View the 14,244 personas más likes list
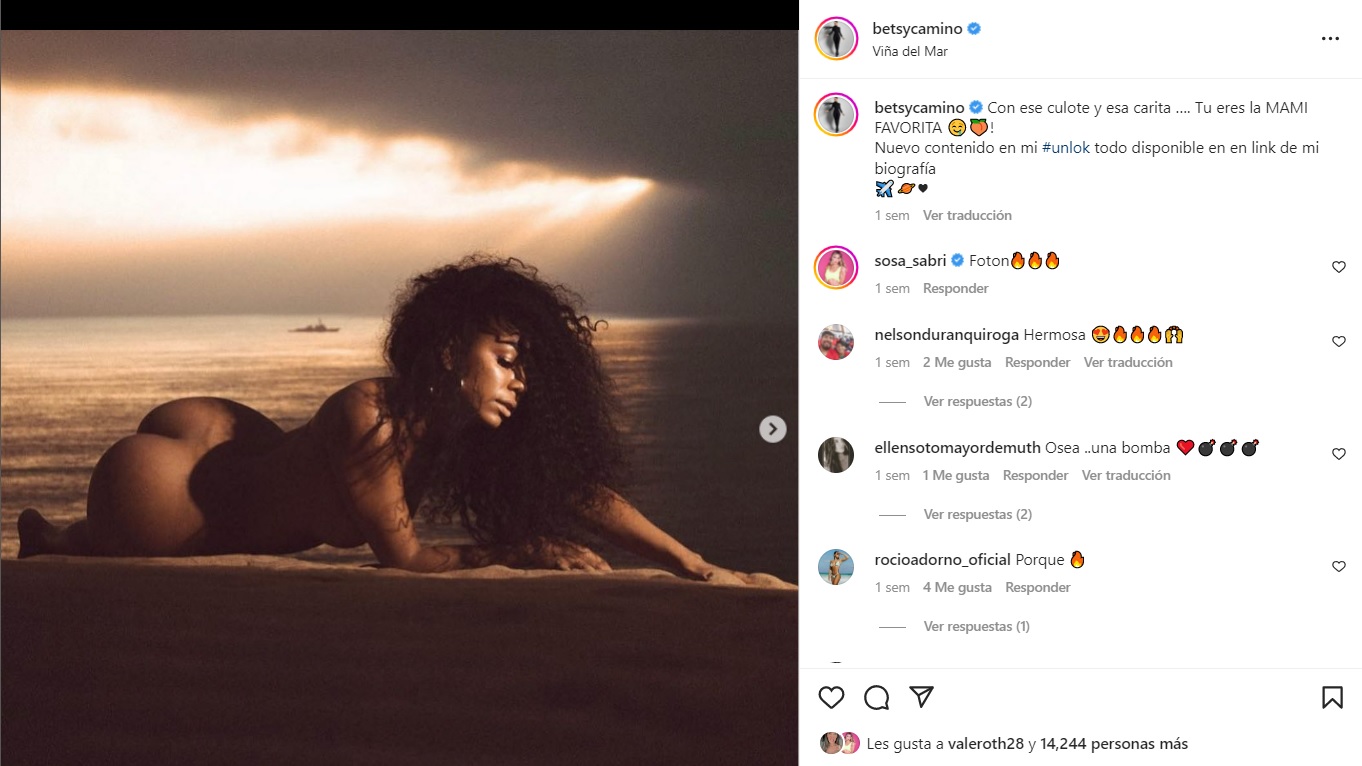1362x766 pixels. pos(1114,744)
